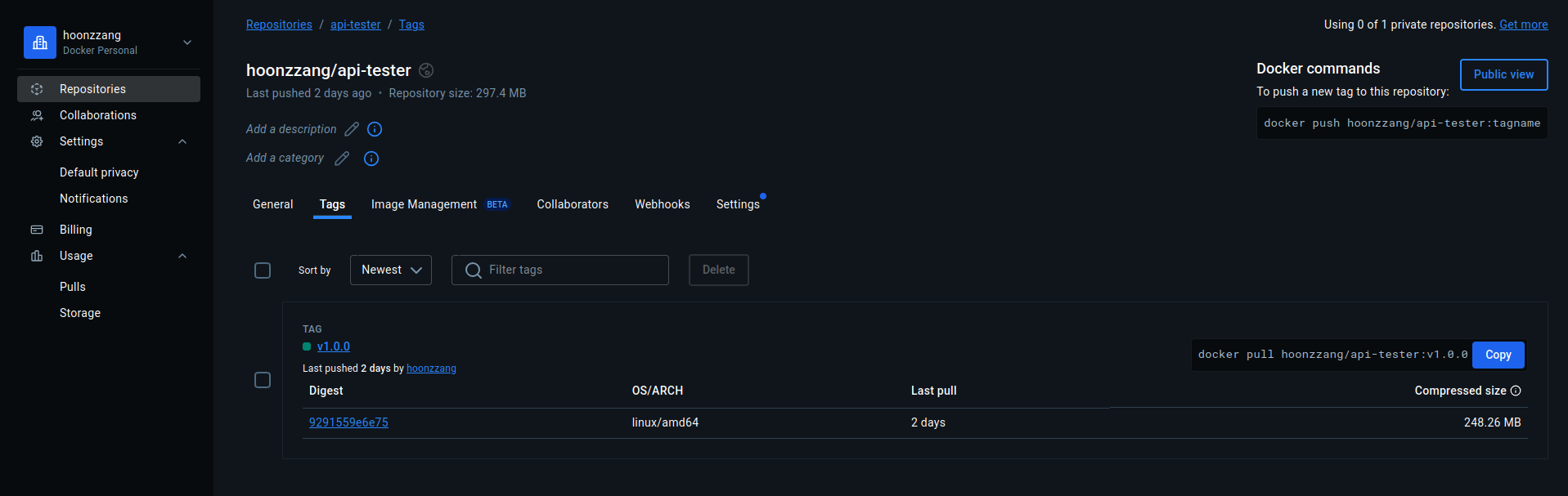Click the hoonzzang organization avatar icon

pos(40,42)
